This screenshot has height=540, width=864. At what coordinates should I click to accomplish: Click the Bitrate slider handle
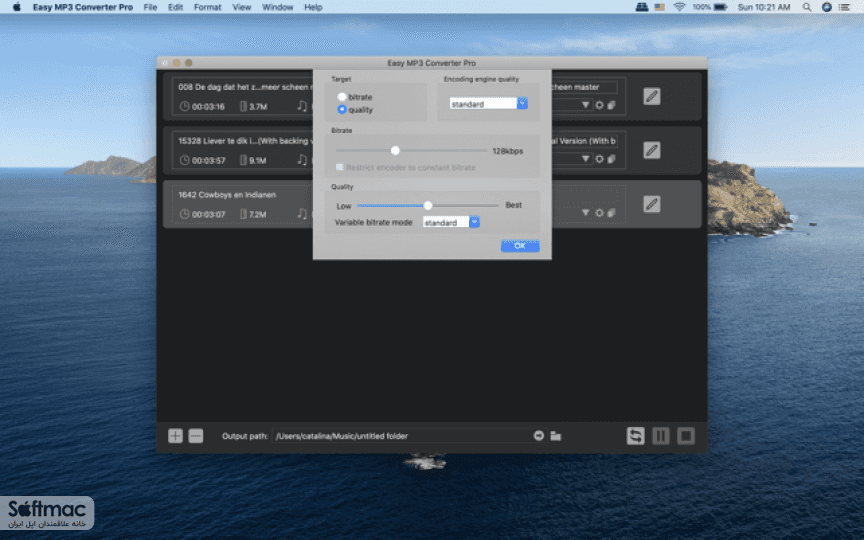(x=395, y=150)
